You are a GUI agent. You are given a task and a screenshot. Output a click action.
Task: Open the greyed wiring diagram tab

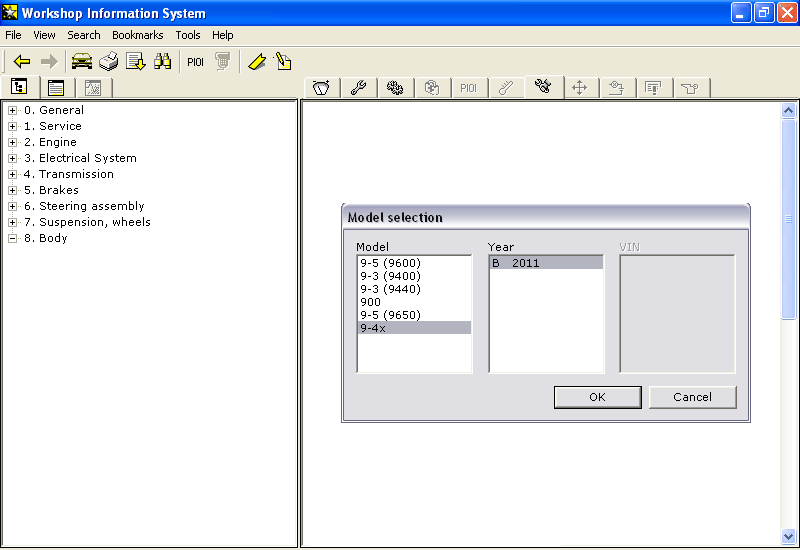coord(617,88)
